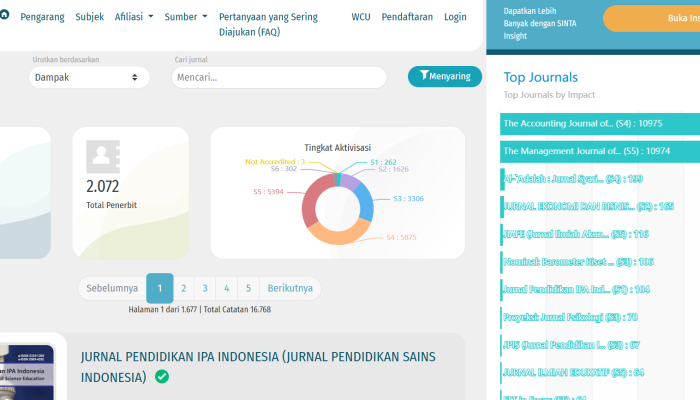Image resolution: width=700 pixels, height=400 pixels.
Task: Go to pagination page 4
Action: coord(227,288)
